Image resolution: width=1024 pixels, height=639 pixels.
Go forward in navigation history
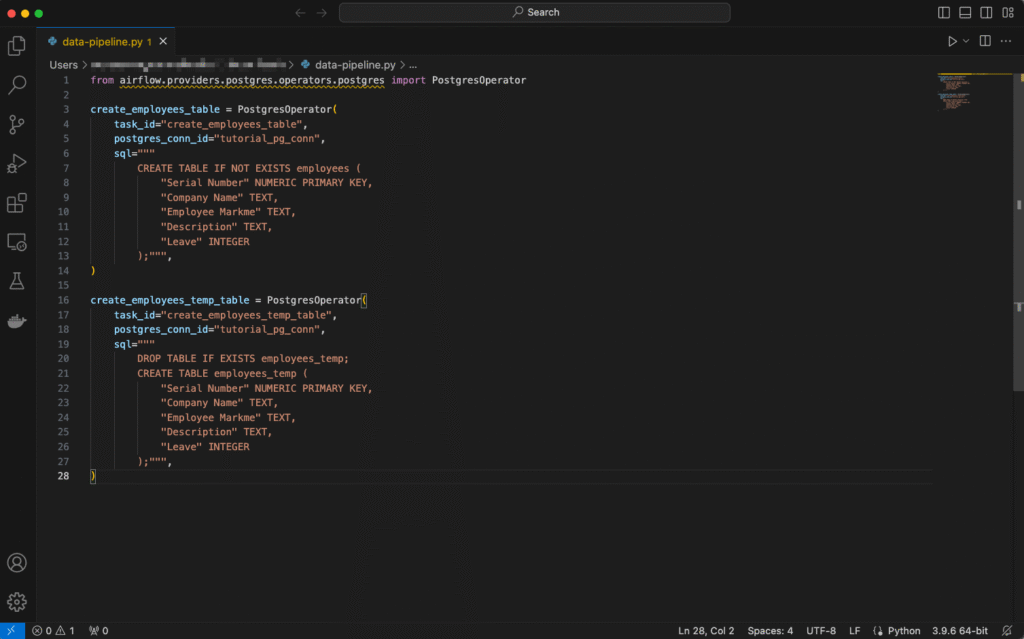[x=322, y=12]
